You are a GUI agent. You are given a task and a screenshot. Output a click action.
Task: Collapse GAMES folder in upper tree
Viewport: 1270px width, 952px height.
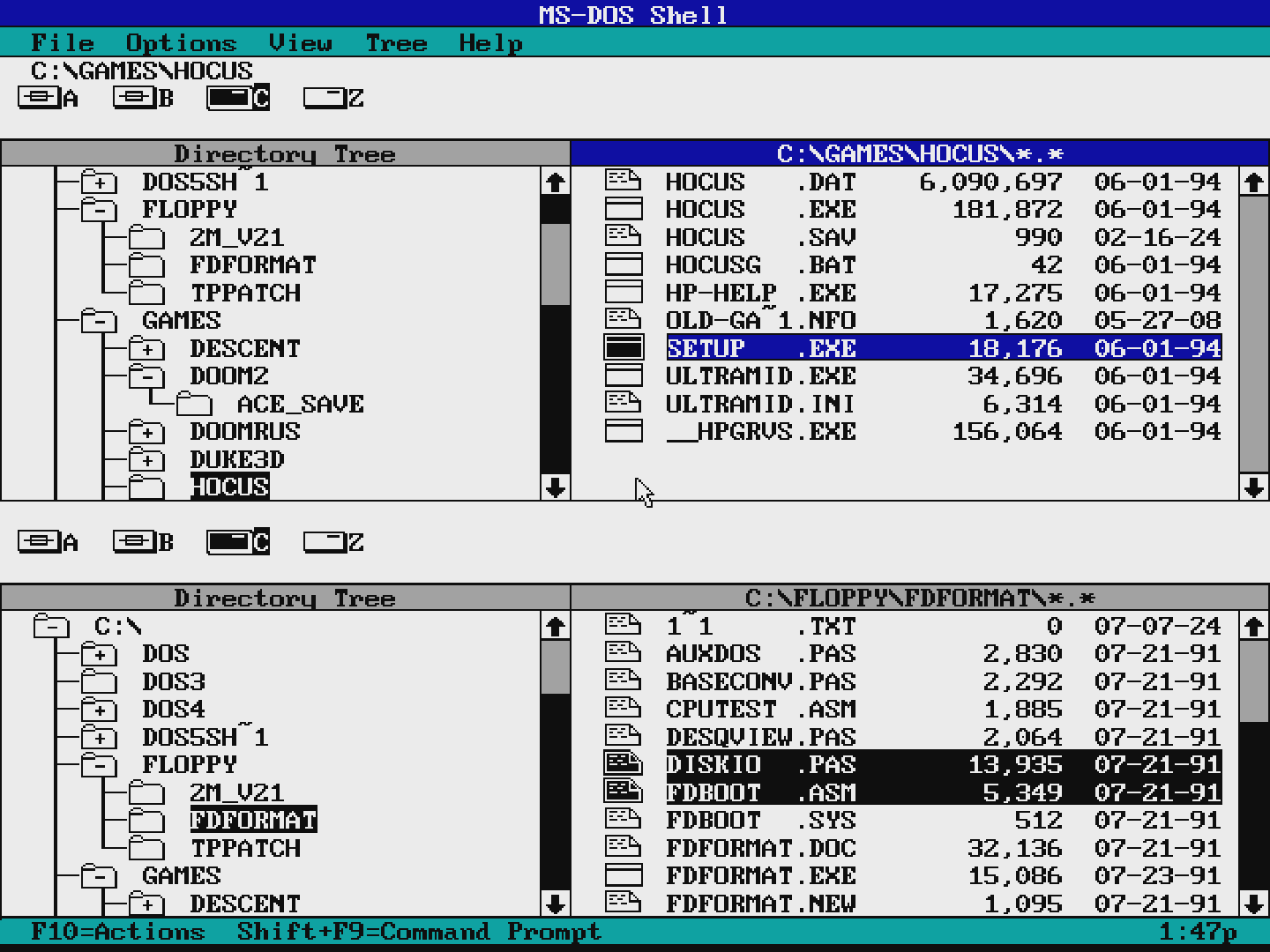pos(99,320)
